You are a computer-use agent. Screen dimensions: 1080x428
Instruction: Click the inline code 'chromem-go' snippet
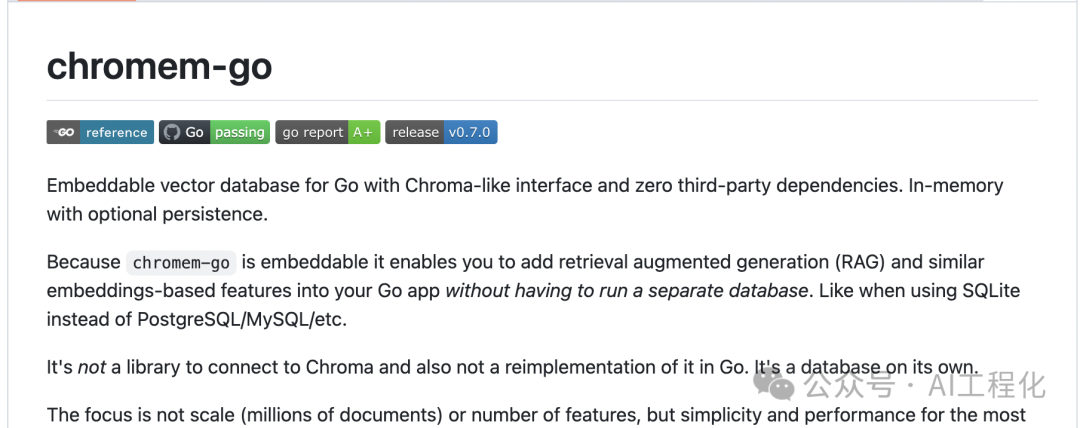(x=181, y=263)
